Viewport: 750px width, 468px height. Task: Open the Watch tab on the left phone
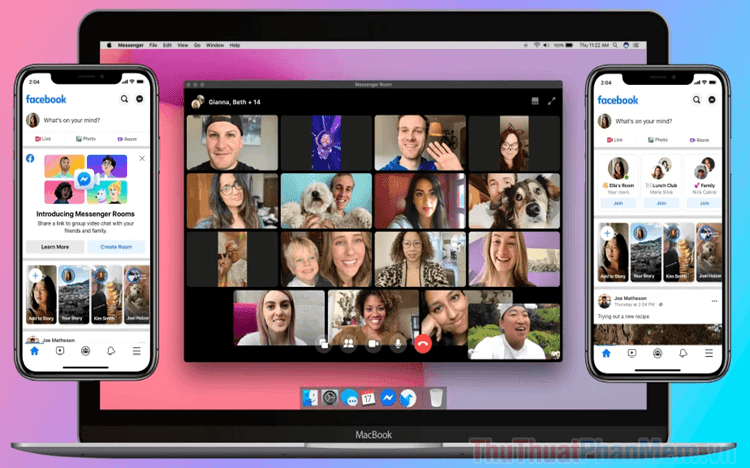[60, 351]
